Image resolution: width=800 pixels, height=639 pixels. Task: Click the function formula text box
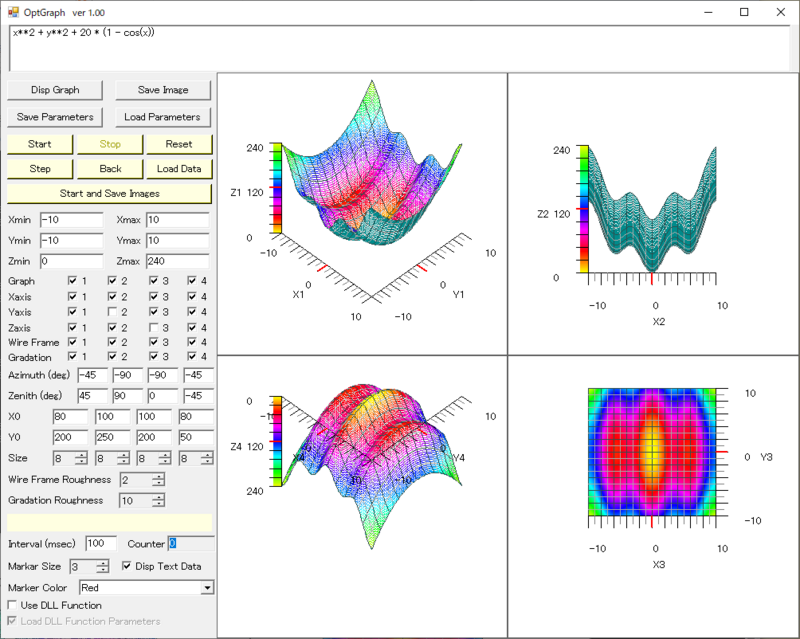point(400,47)
